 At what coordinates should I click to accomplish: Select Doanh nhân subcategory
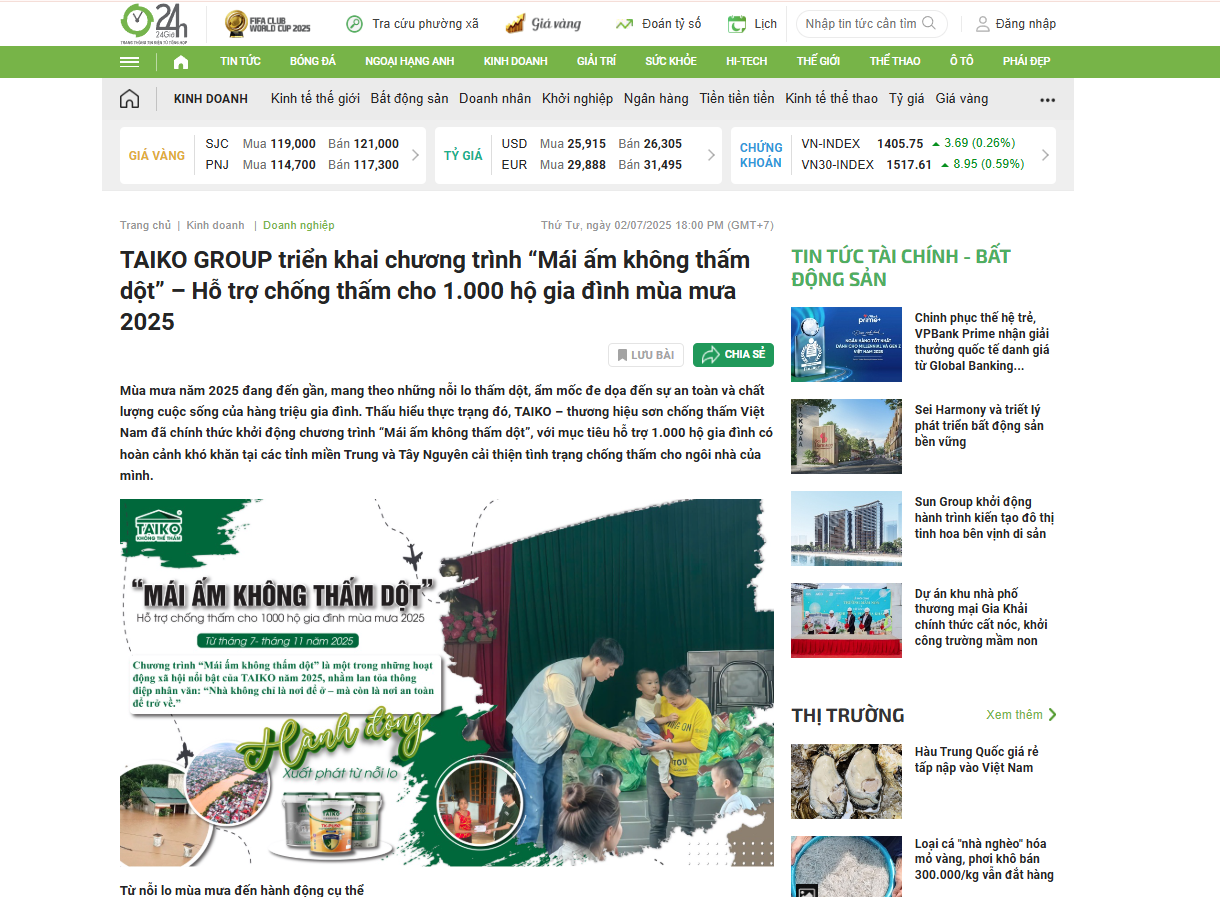point(495,99)
